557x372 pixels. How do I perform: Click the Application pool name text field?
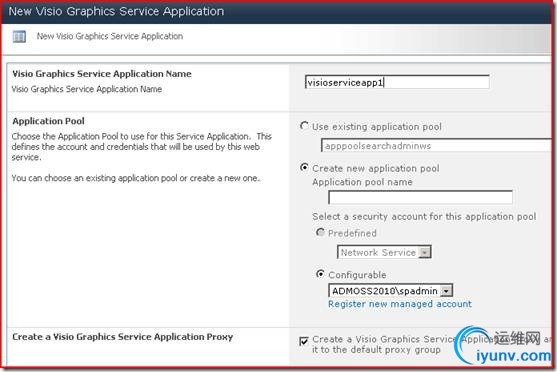[420, 197]
